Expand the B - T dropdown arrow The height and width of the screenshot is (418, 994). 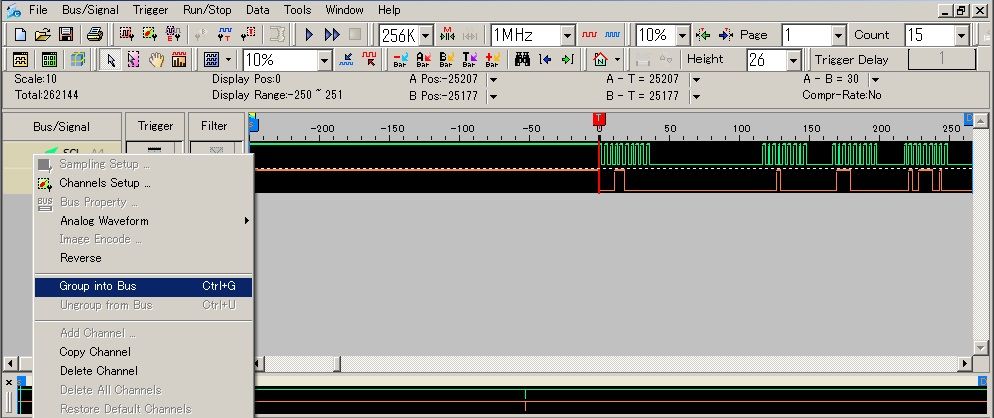tap(696, 96)
